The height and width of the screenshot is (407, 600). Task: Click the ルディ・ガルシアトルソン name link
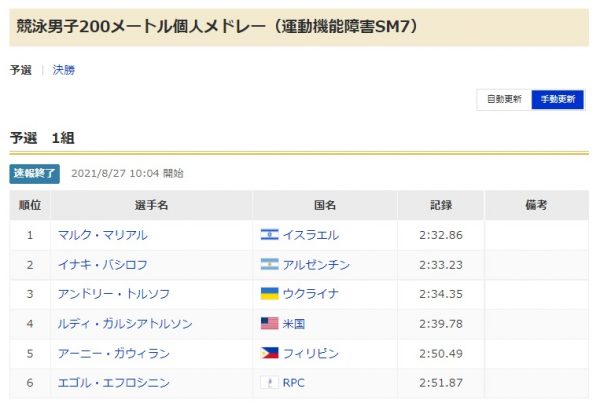pos(124,324)
